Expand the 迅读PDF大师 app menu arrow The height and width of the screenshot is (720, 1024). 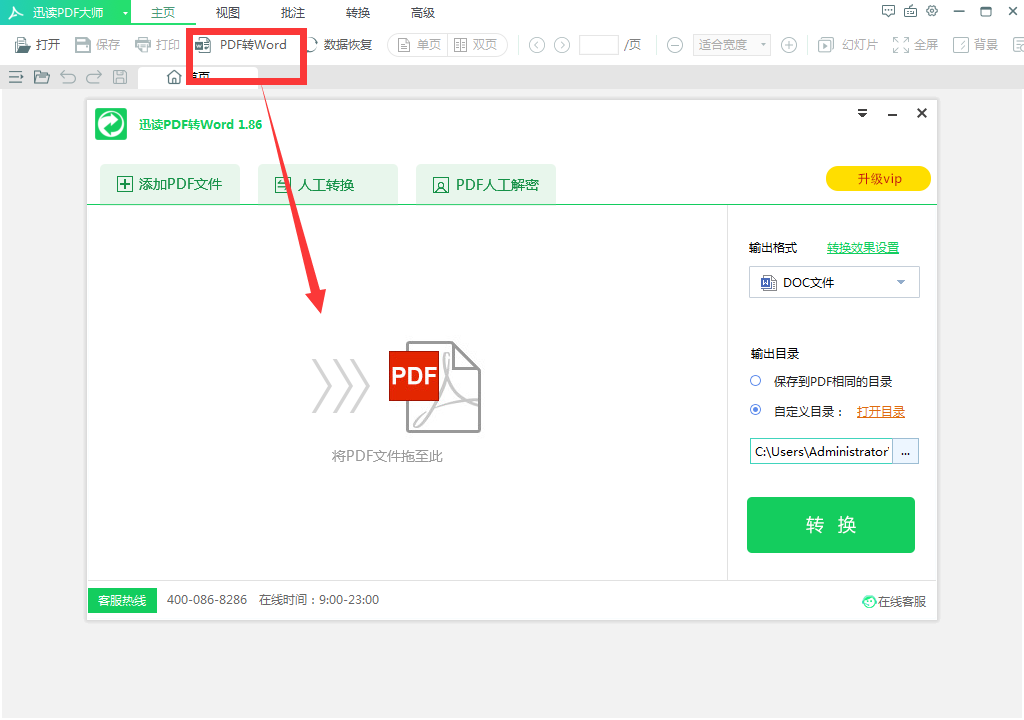coord(125,13)
